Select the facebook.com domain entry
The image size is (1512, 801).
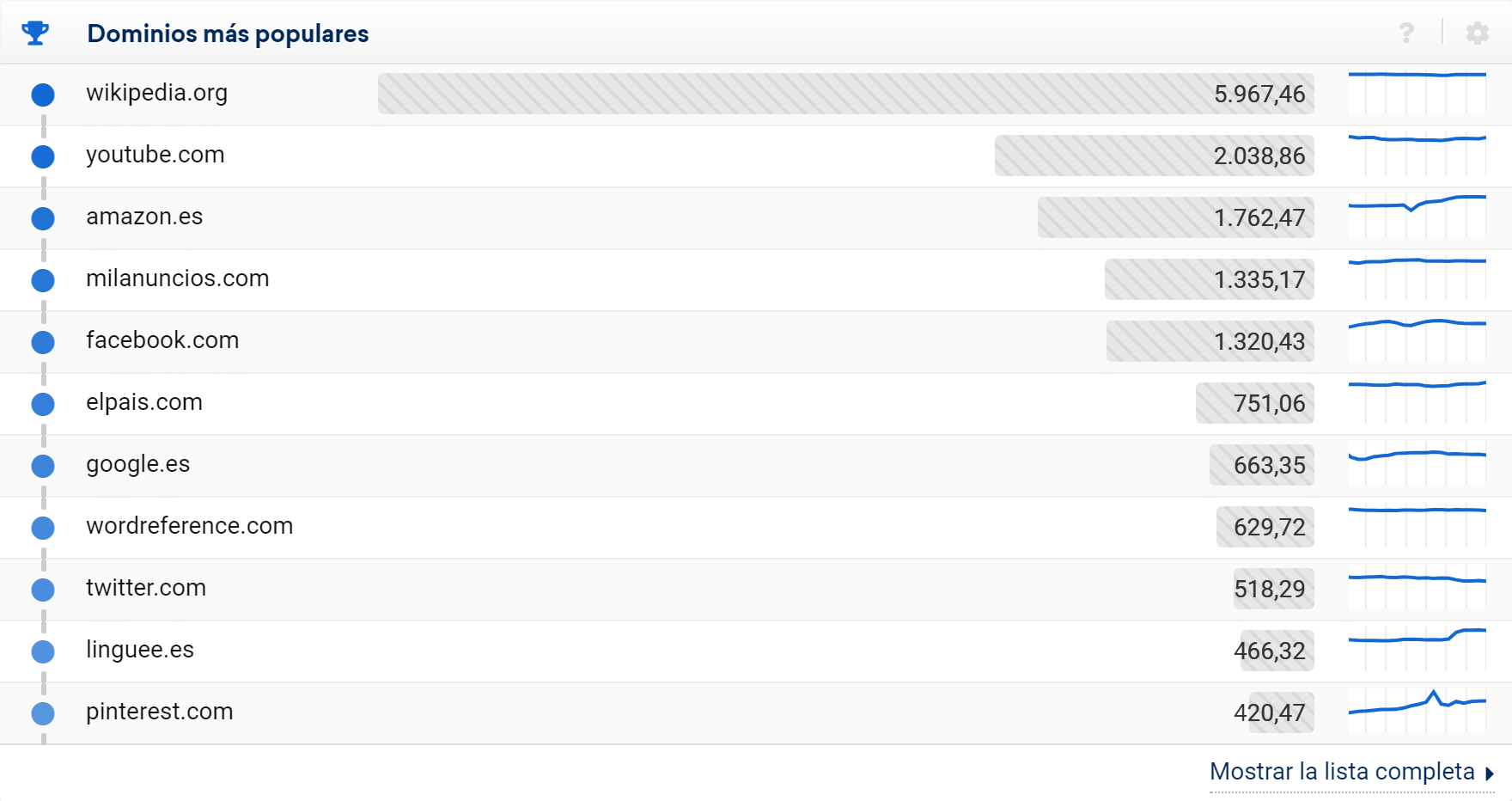tap(162, 340)
